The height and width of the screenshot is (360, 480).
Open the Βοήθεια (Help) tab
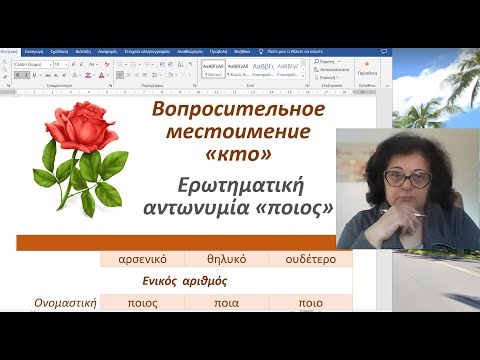click(242, 52)
